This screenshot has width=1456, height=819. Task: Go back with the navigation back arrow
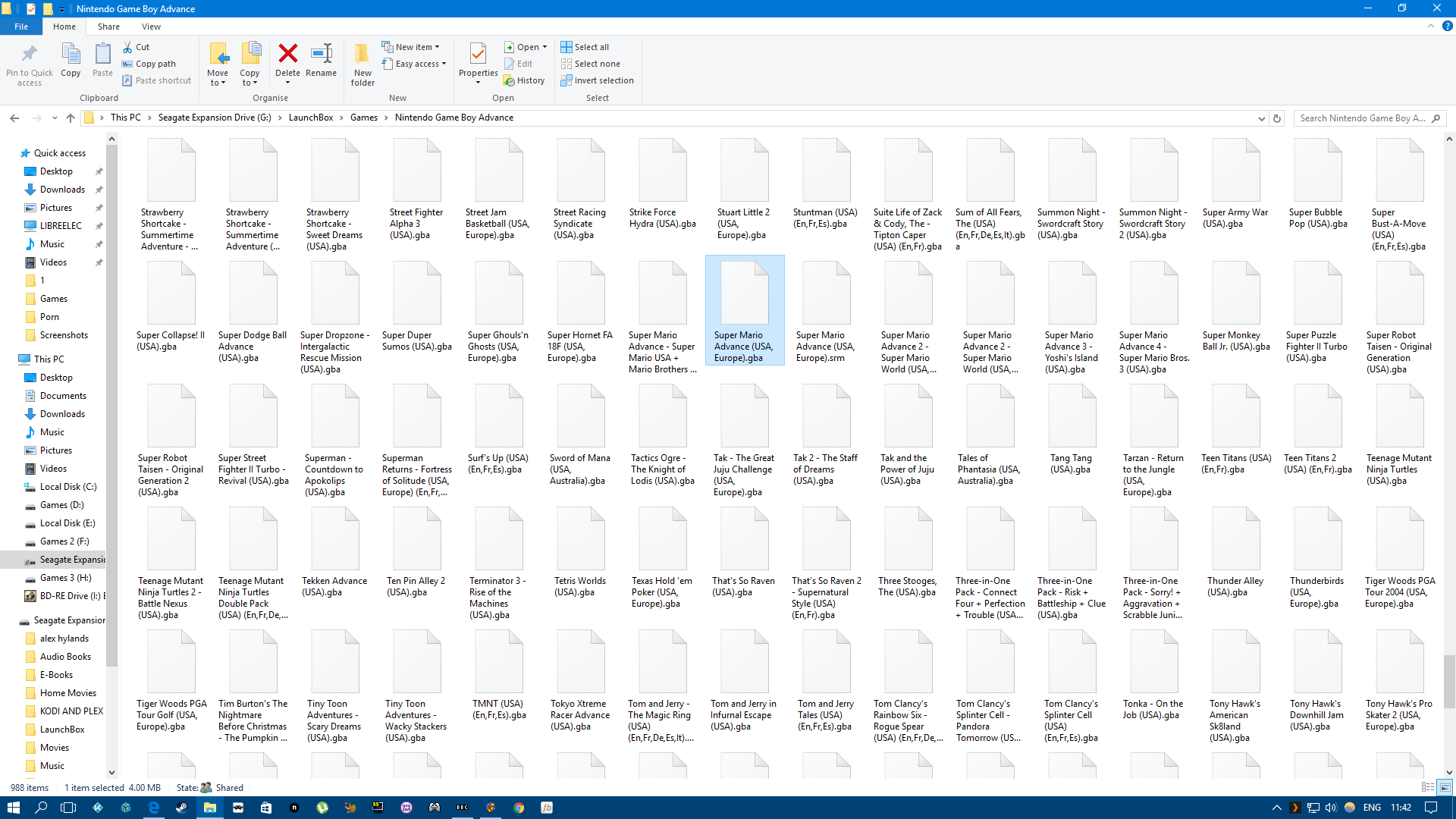(14, 118)
